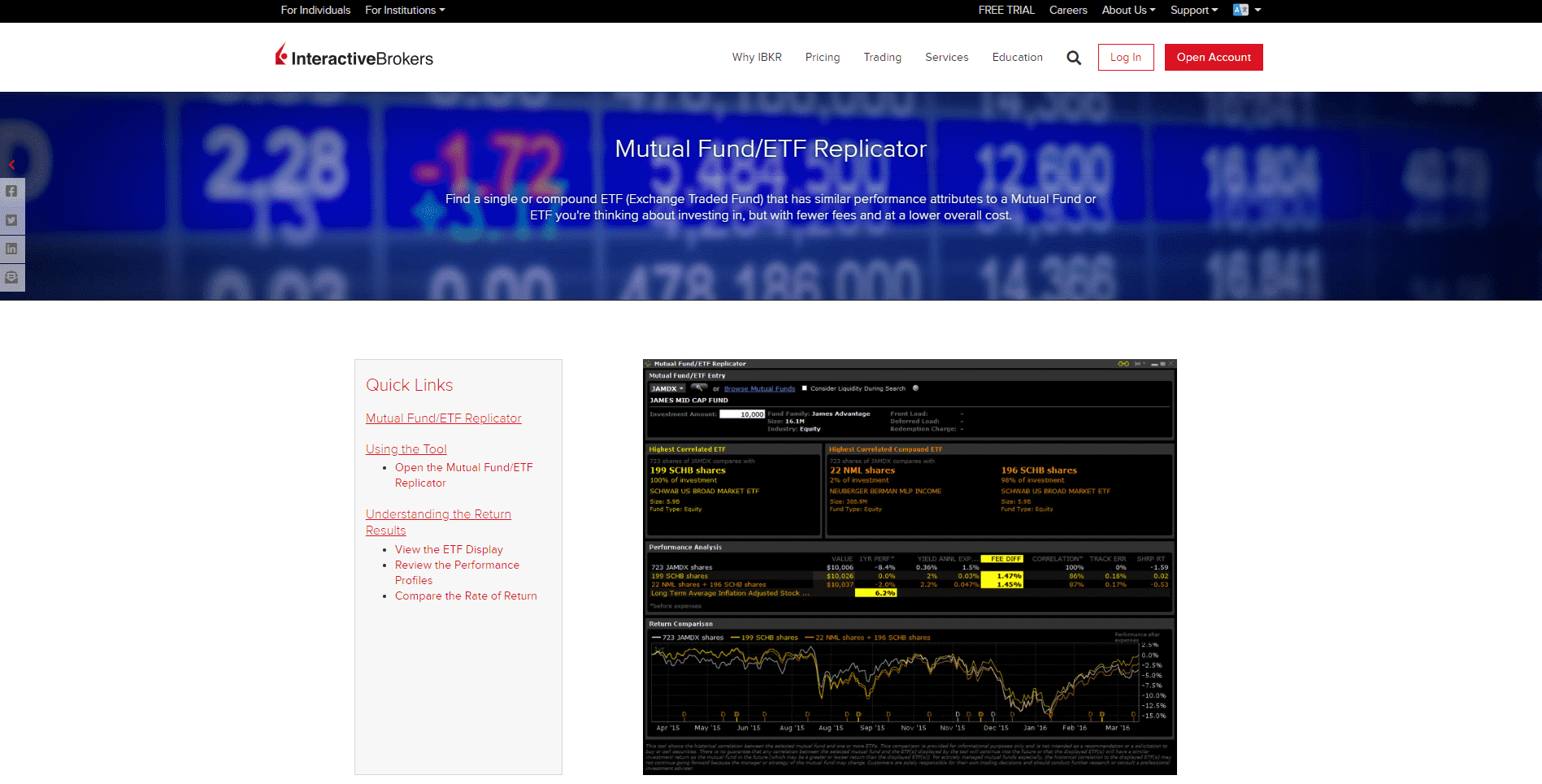Click the Facebook share icon
The width and height of the screenshot is (1542, 784).
11,191
